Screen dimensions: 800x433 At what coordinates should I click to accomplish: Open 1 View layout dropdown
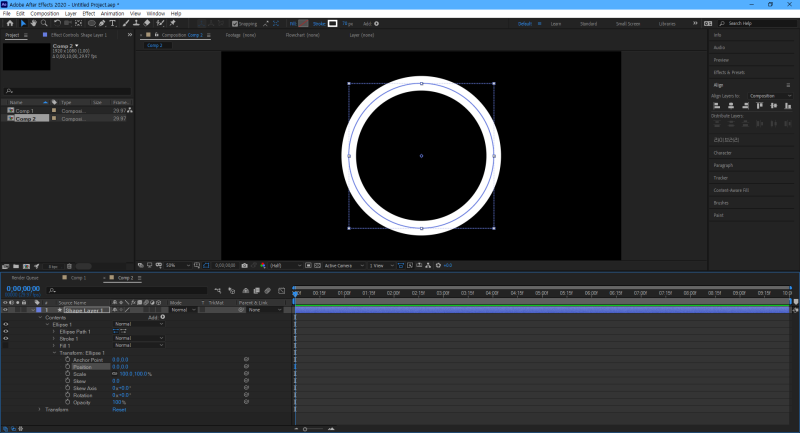pyautogui.click(x=382, y=266)
